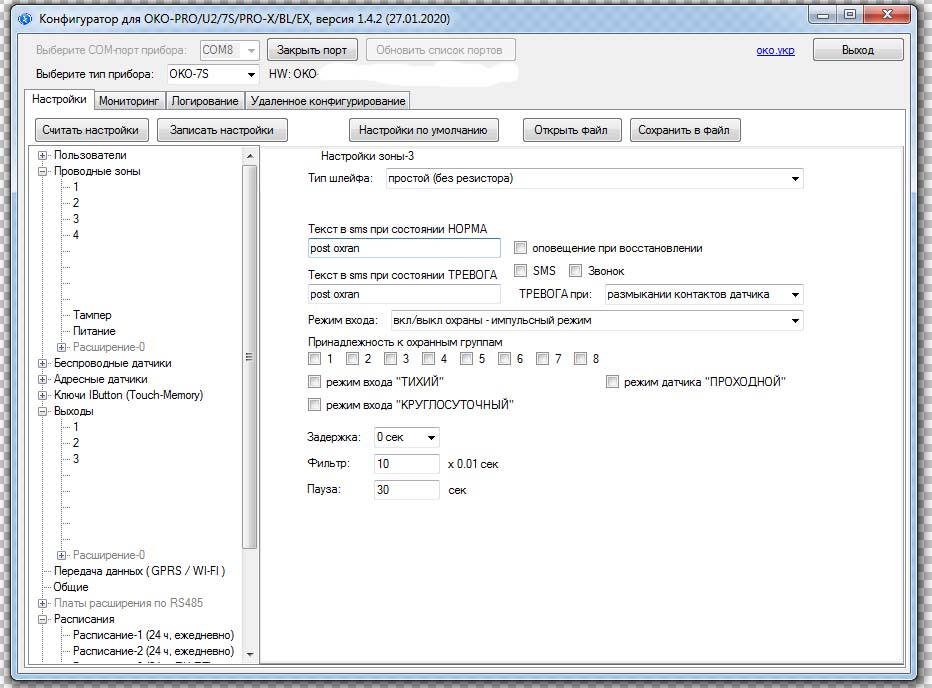Switch to the Настройки tab
Viewport: 932px width, 688px height.
click(x=59, y=99)
